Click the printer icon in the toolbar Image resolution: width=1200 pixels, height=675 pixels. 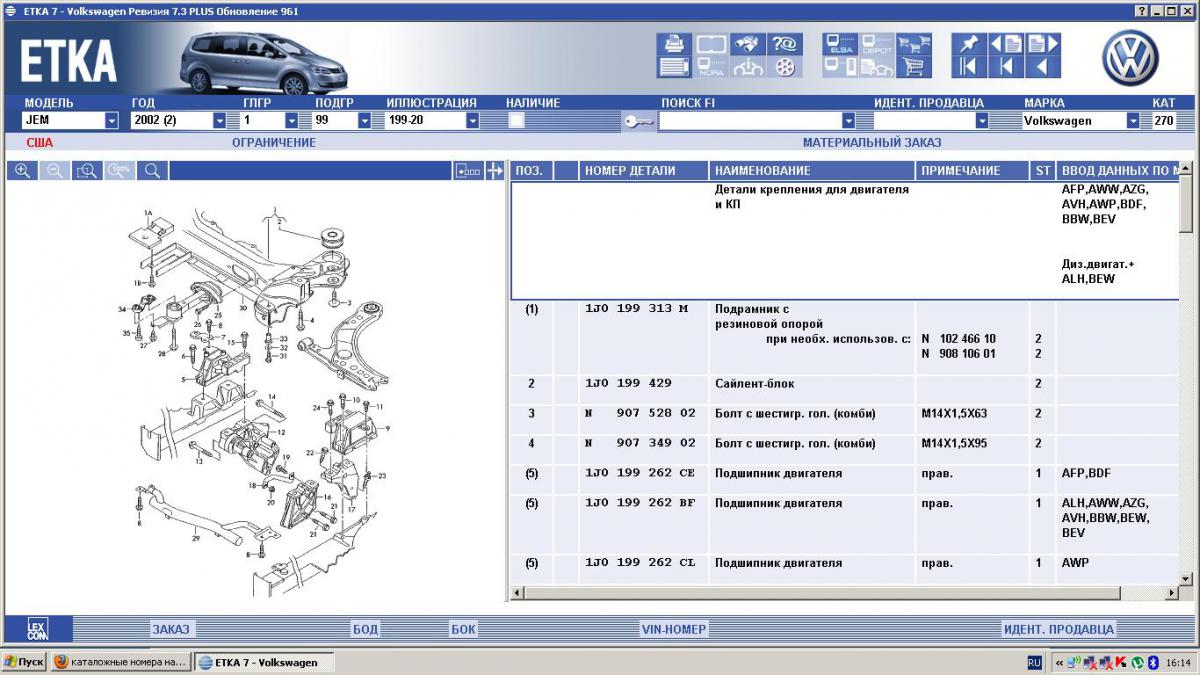tap(674, 44)
